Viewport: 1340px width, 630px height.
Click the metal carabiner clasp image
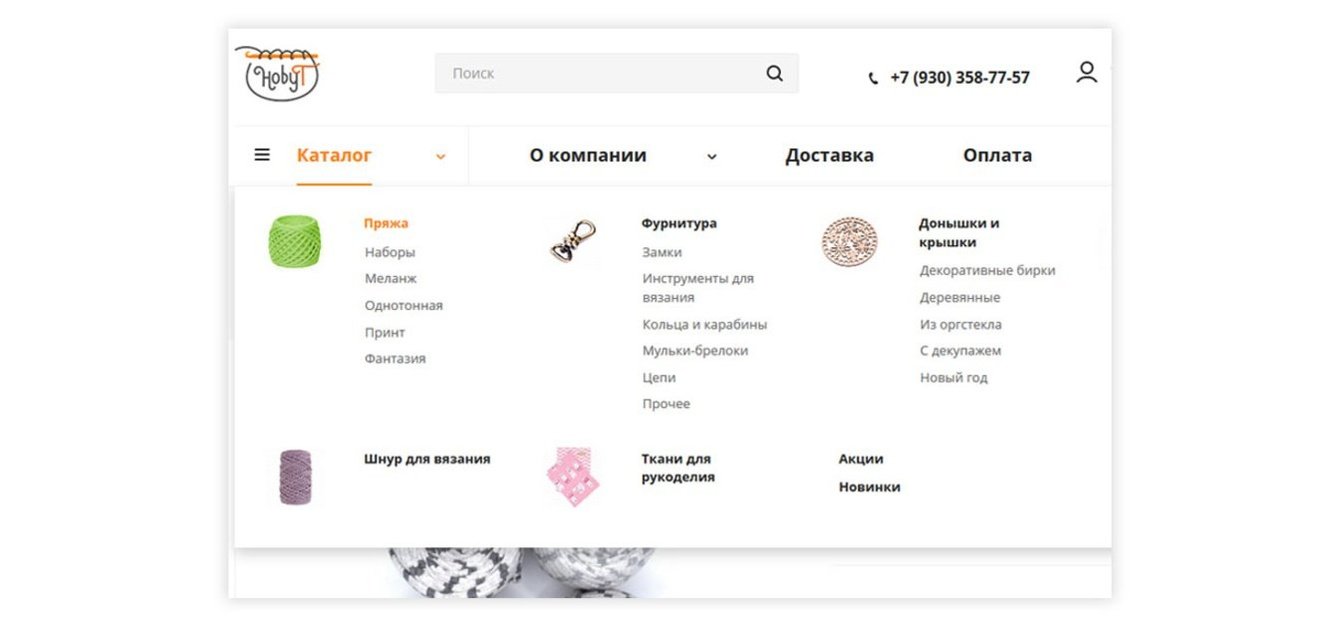[573, 242]
